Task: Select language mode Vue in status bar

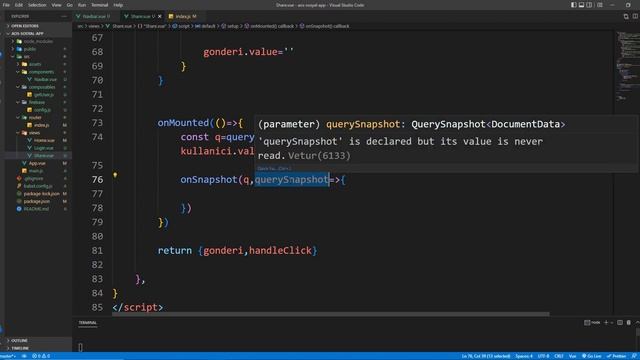Action: 573,356
